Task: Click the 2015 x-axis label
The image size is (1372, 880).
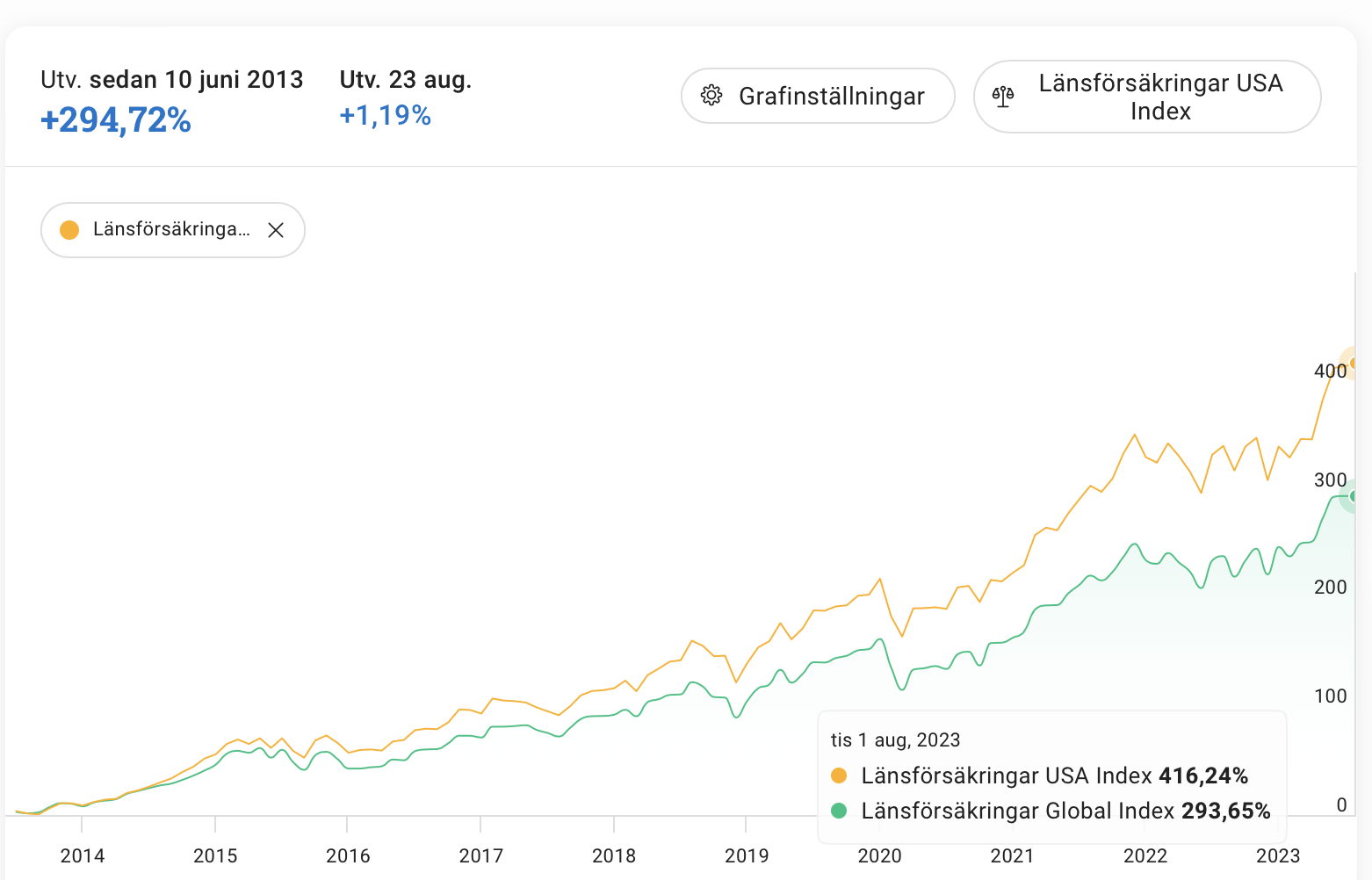Action: [x=215, y=855]
